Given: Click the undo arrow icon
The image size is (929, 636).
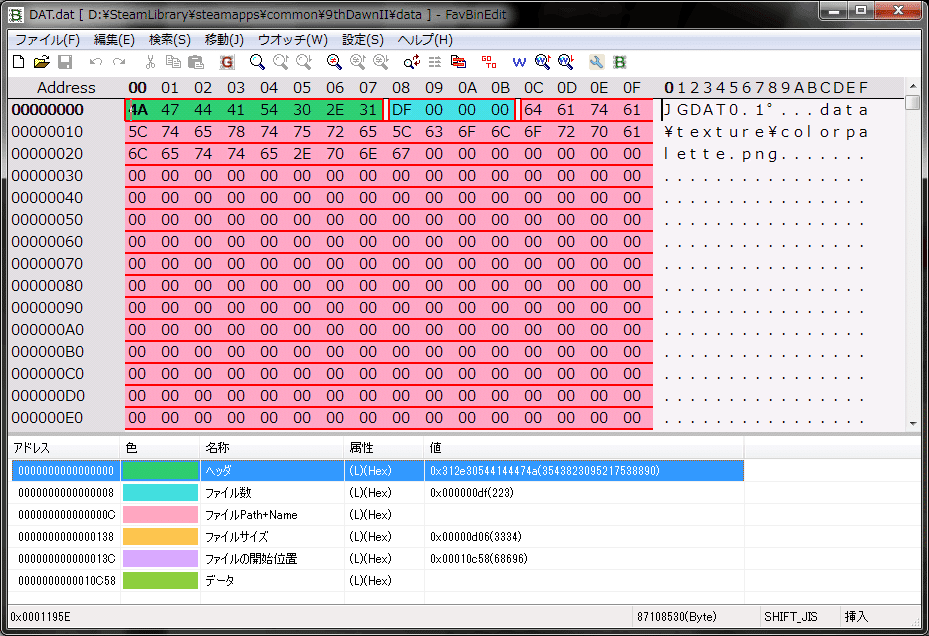Looking at the screenshot, I should coord(96,62).
